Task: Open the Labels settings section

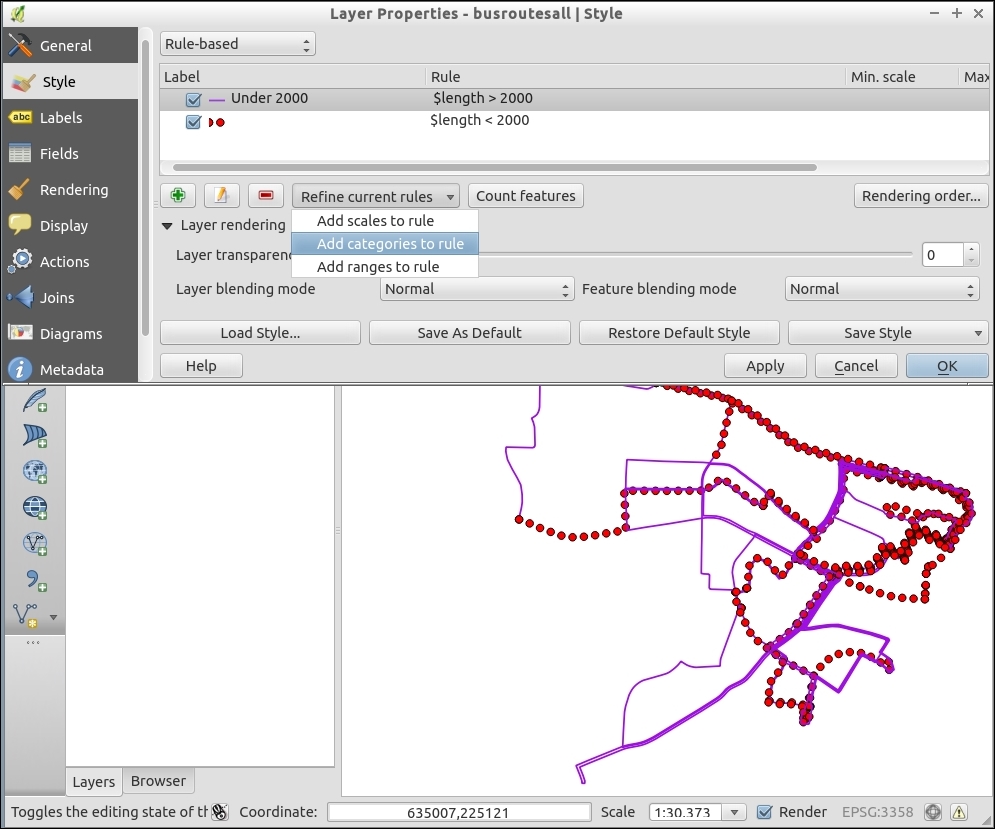Action: (61, 118)
